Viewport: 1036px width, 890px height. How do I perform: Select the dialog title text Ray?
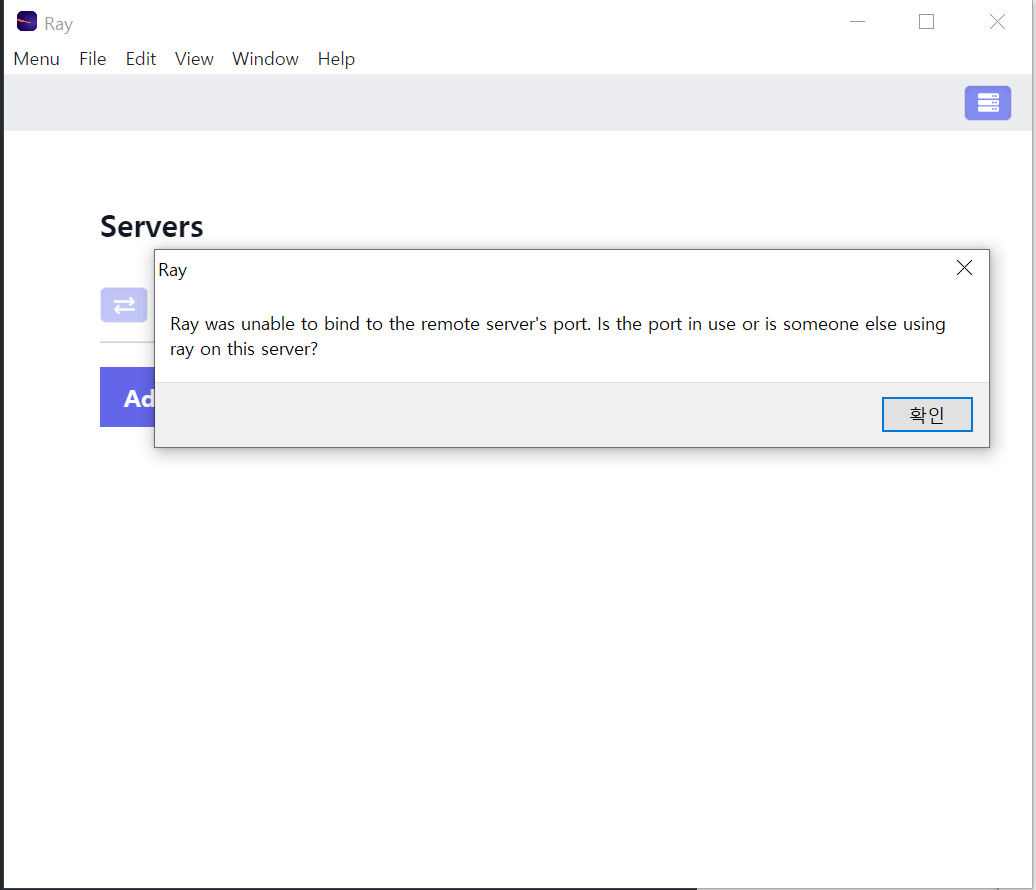coord(172,269)
